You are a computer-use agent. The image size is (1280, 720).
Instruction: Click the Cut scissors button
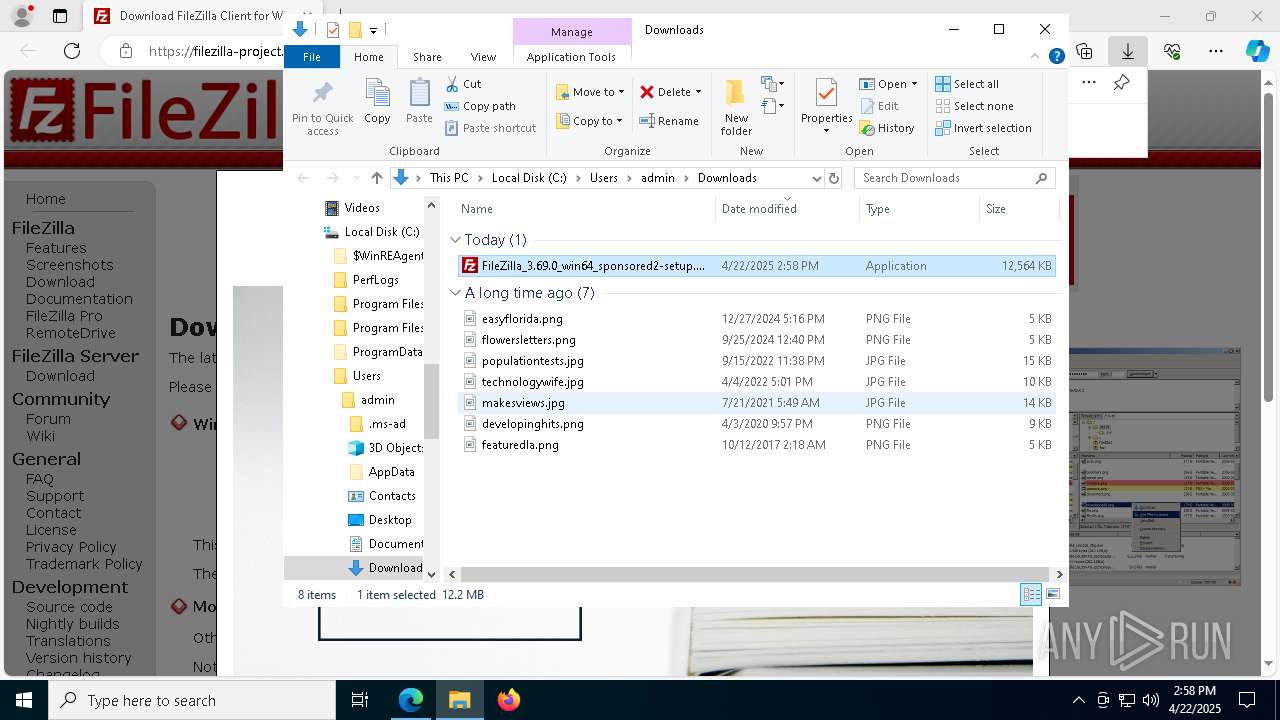tap(463, 84)
